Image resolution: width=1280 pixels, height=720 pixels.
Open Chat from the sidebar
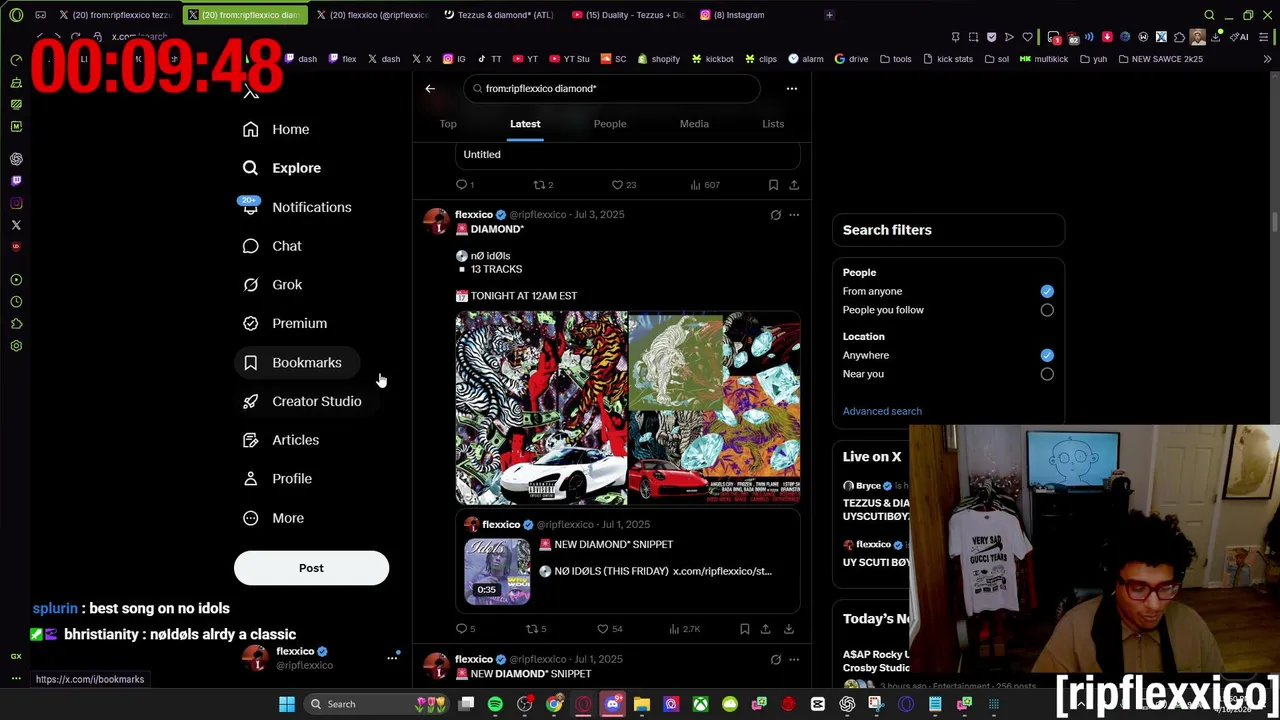pos(273,246)
